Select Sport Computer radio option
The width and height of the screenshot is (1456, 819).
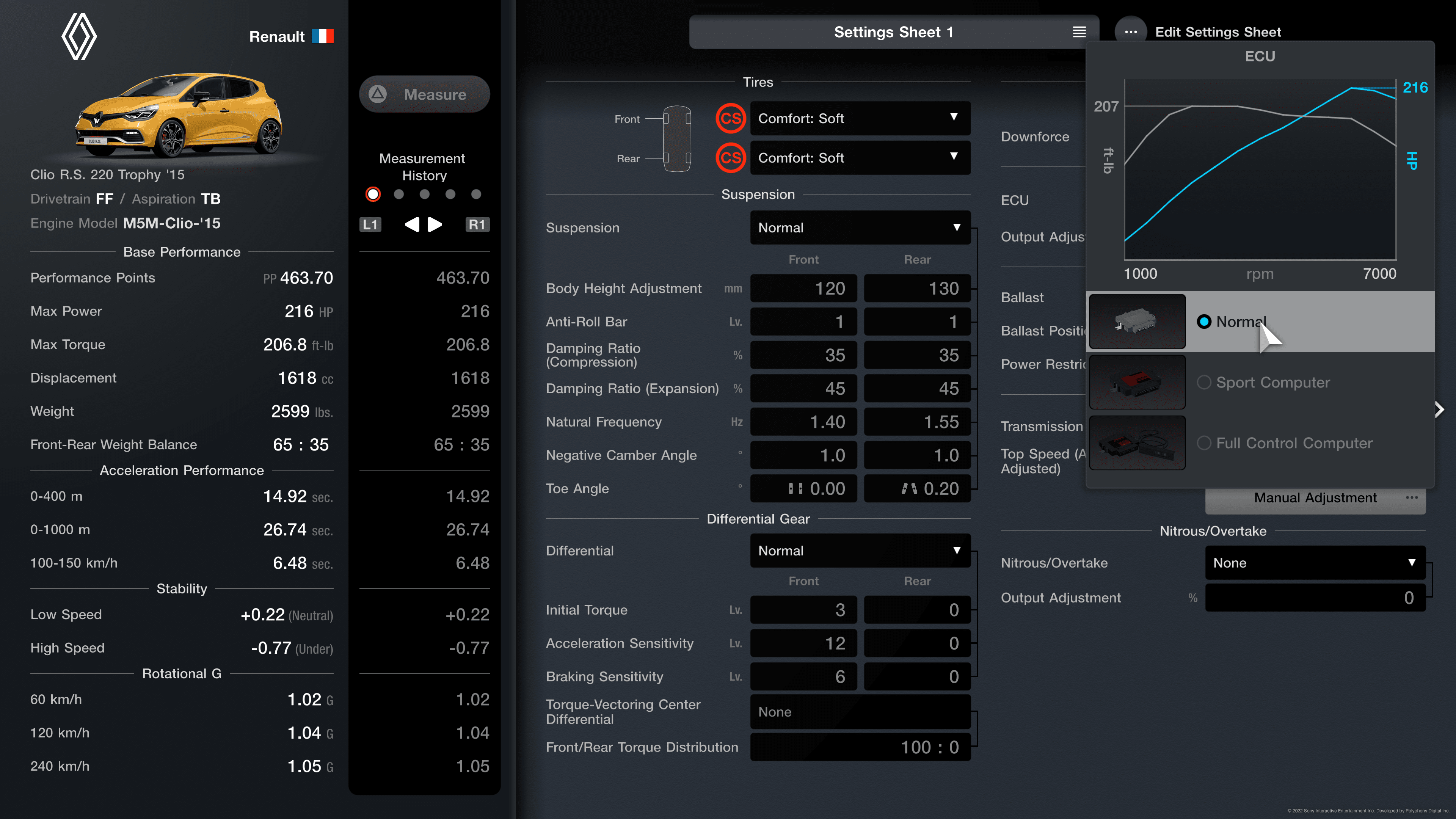(1203, 382)
